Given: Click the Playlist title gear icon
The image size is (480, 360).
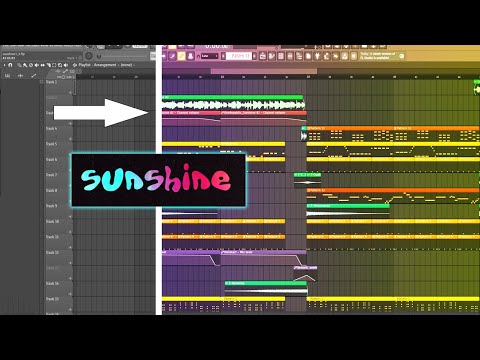Looking at the screenshot, I should point(75,65).
